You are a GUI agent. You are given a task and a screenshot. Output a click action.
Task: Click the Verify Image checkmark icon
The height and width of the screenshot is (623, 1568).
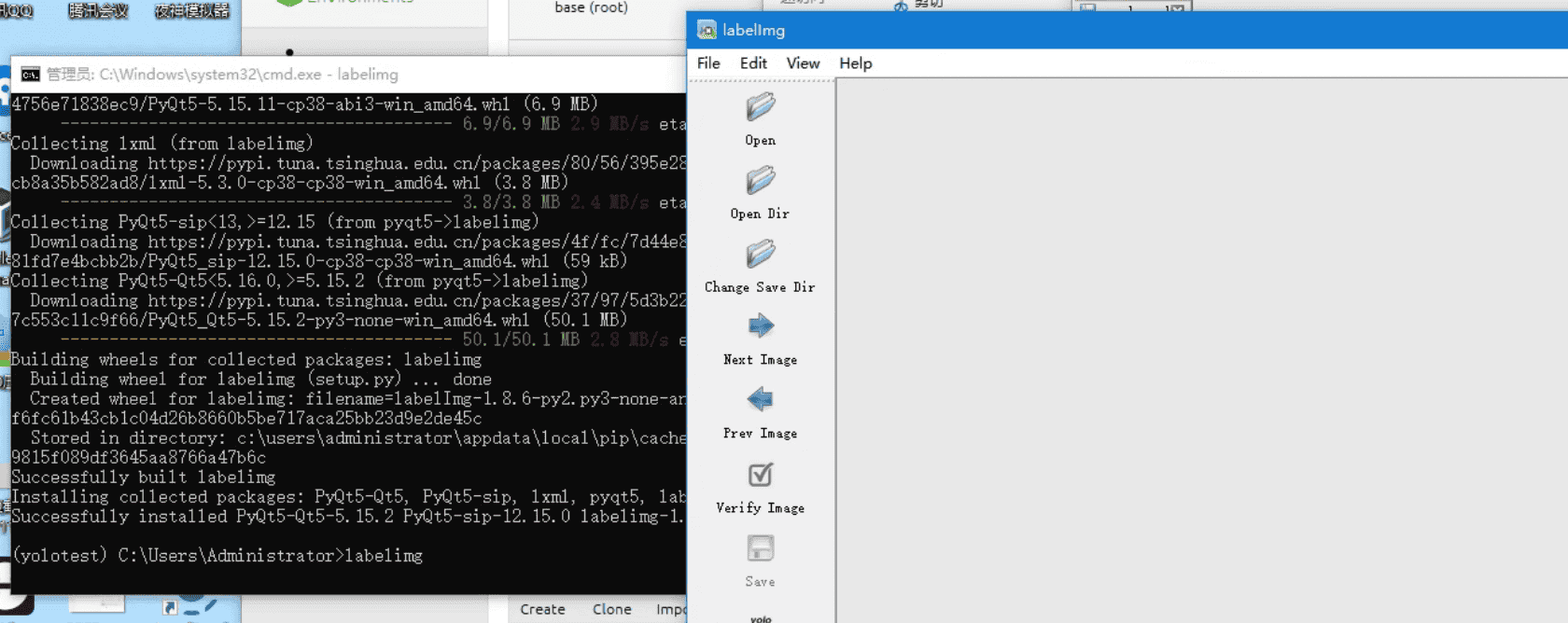(761, 475)
